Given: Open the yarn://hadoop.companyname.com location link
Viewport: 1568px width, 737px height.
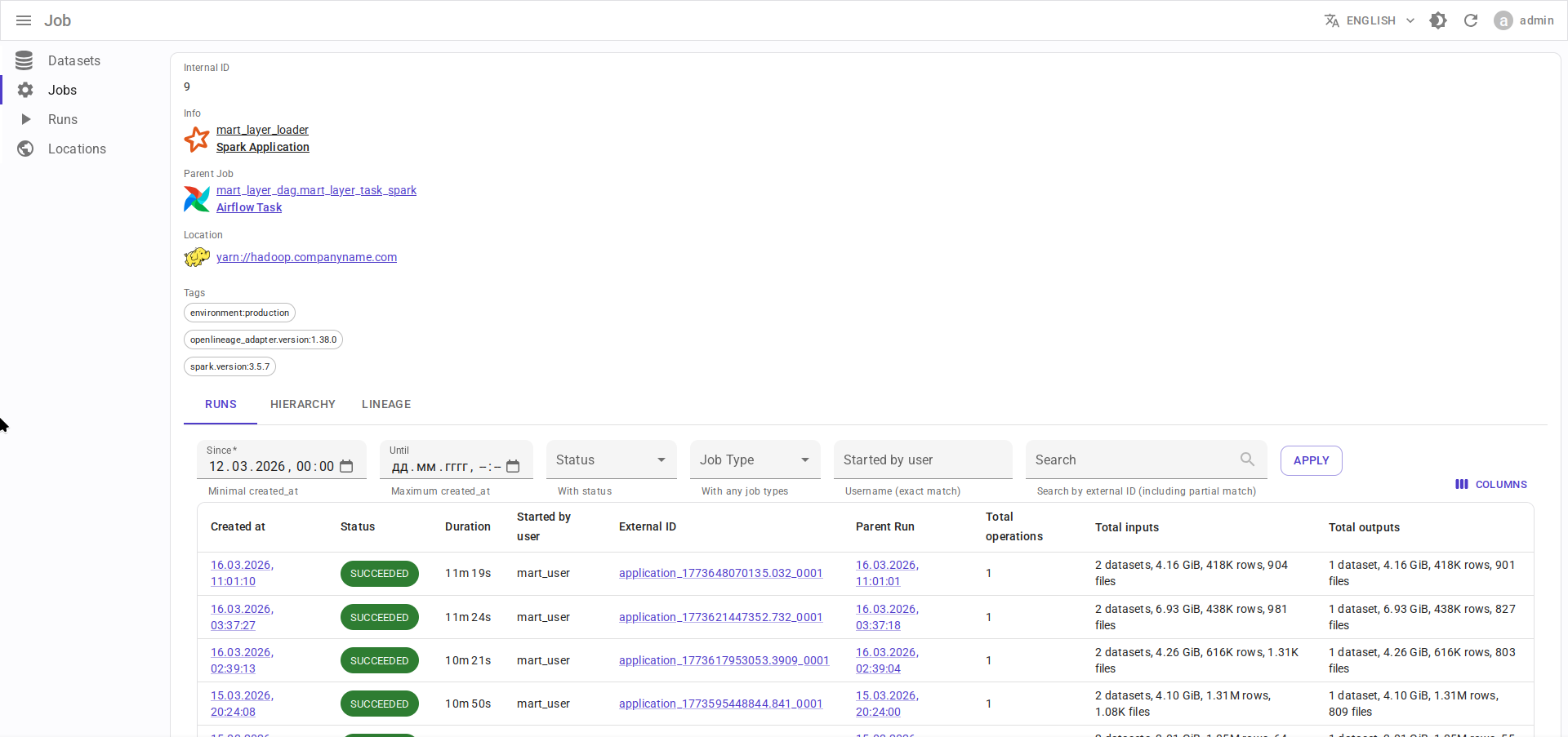Looking at the screenshot, I should [x=306, y=257].
